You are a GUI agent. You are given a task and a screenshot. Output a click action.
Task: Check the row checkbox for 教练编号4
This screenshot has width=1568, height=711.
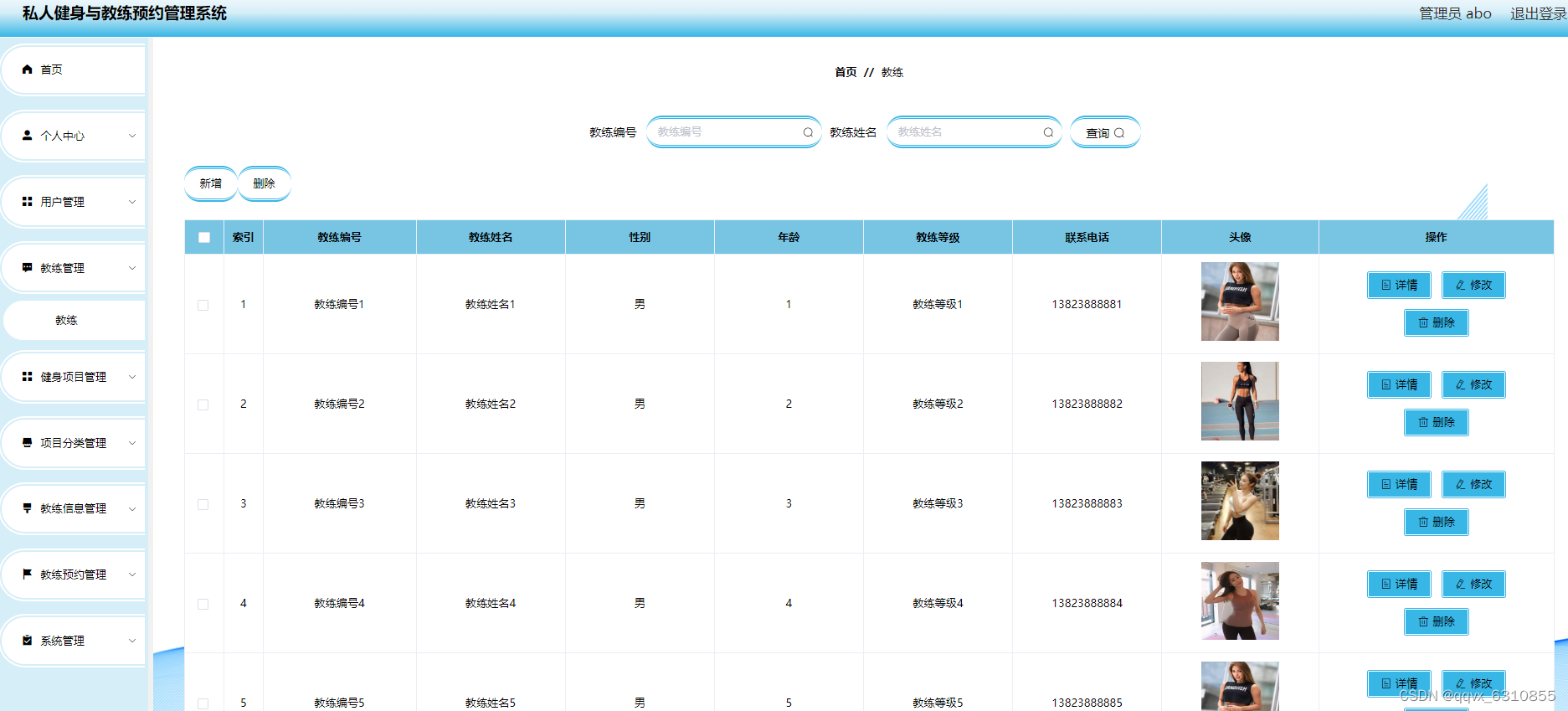pos(203,604)
